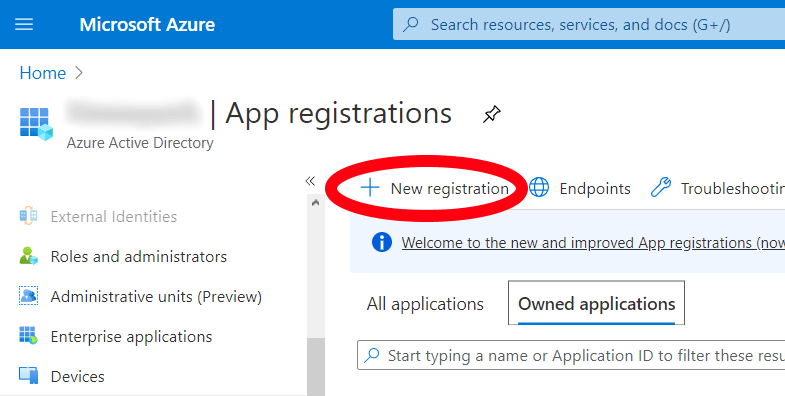Image resolution: width=785 pixels, height=396 pixels.
Task: Open Troubleshooting
Action: click(x=717, y=188)
